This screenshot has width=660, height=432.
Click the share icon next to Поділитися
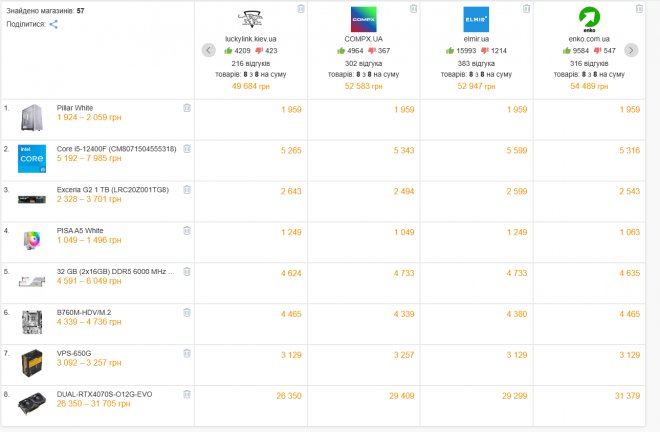point(54,24)
